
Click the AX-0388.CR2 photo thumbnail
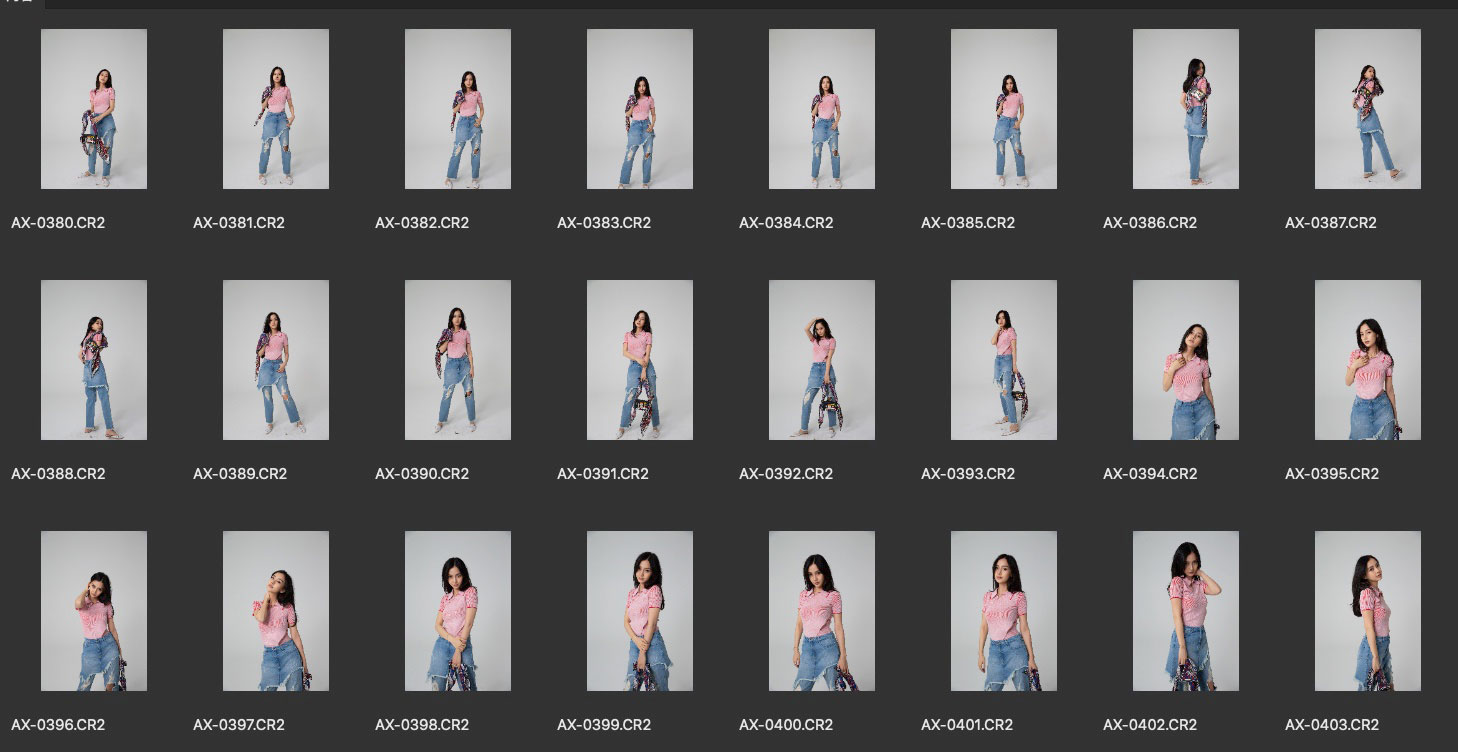(x=94, y=360)
